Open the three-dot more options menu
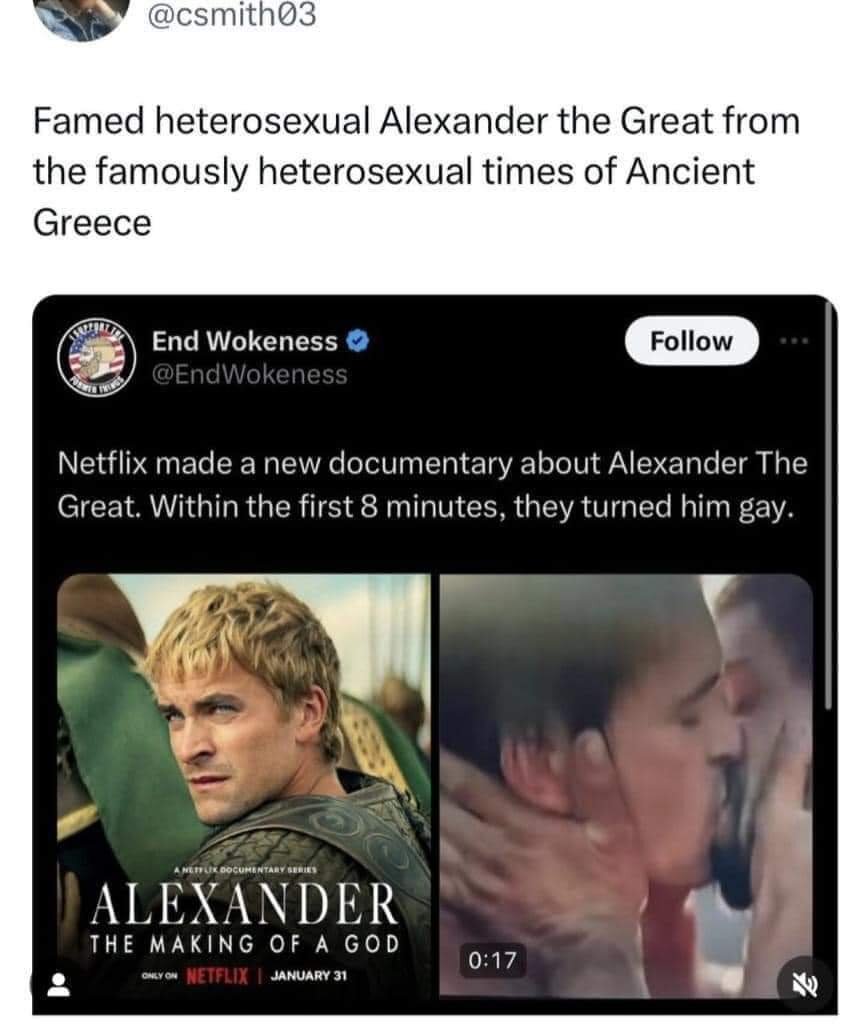This screenshot has width=864, height=1036. click(793, 342)
